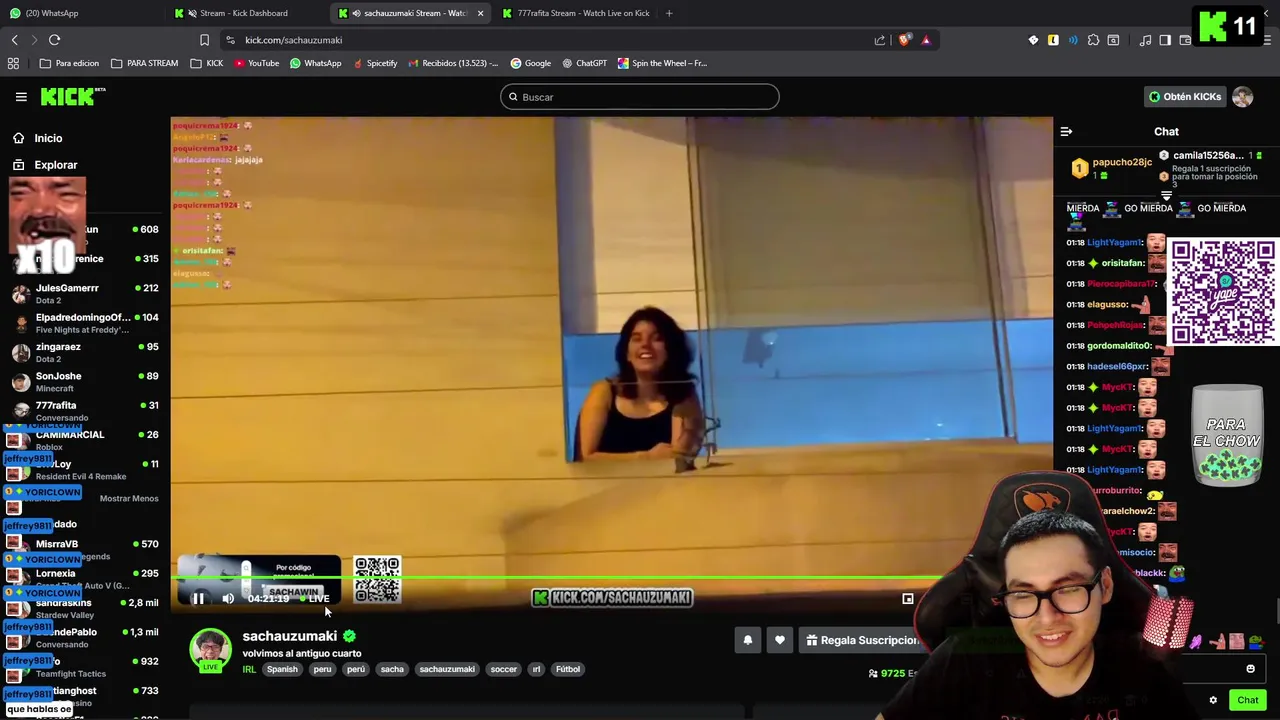Open zingaraez channel in sidebar
Screen dimensions: 1280x720
coord(85,352)
